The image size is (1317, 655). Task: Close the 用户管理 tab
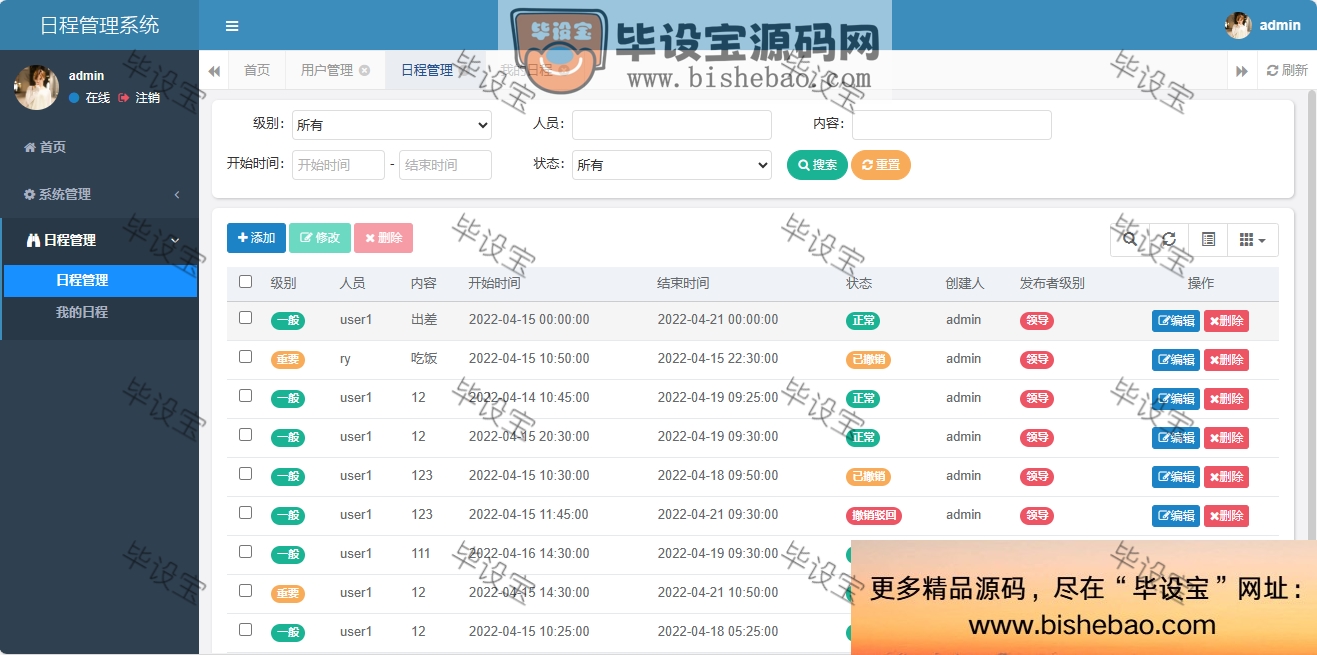[364, 70]
